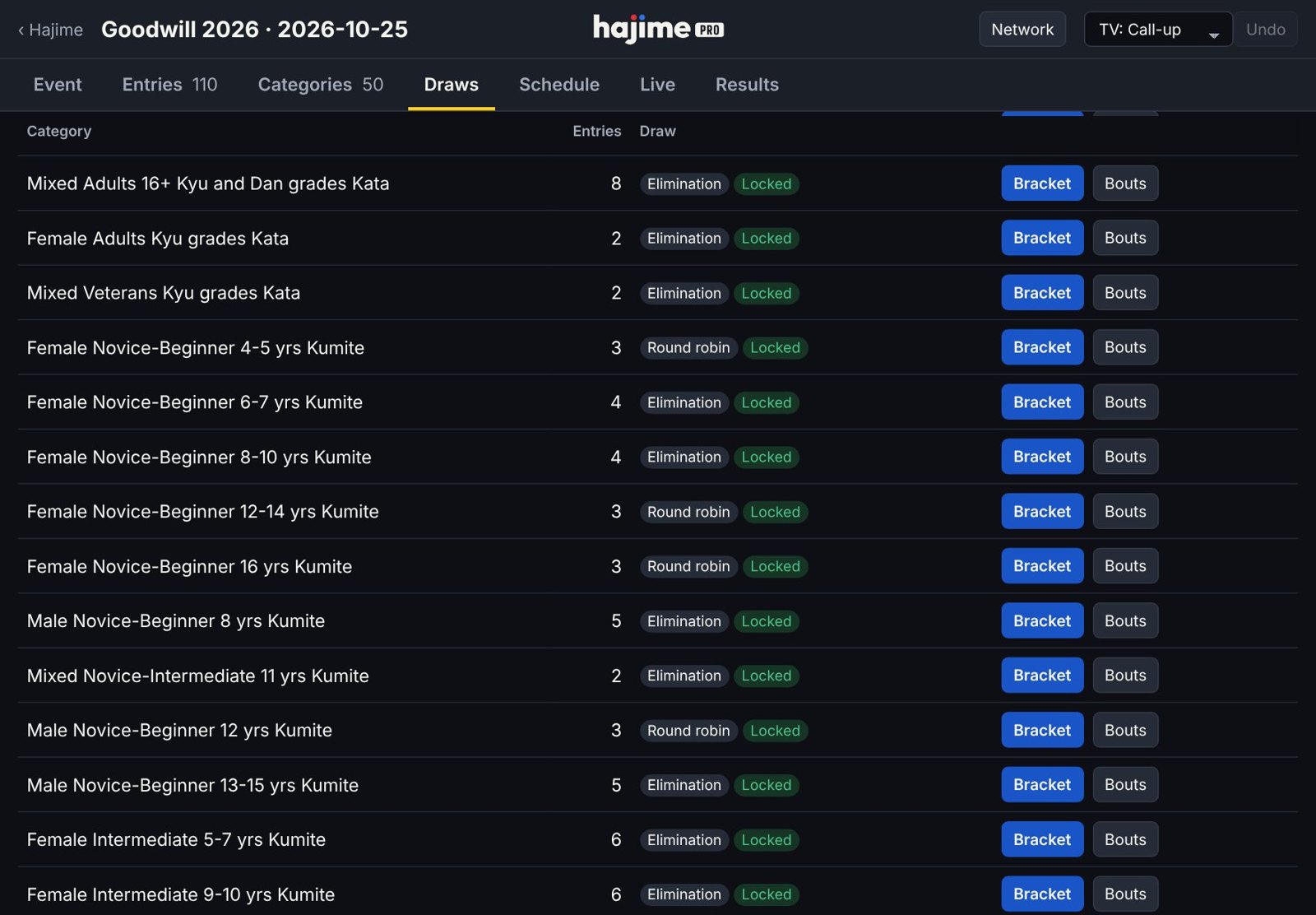The width and height of the screenshot is (1316, 915).
Task: Go to the Results tab
Action: pyautogui.click(x=747, y=85)
